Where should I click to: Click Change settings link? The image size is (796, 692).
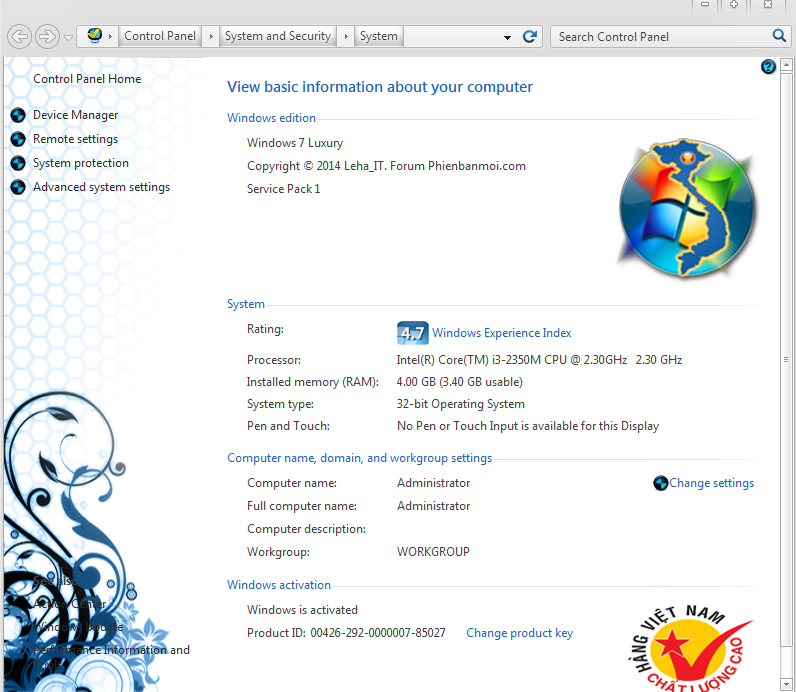[711, 483]
